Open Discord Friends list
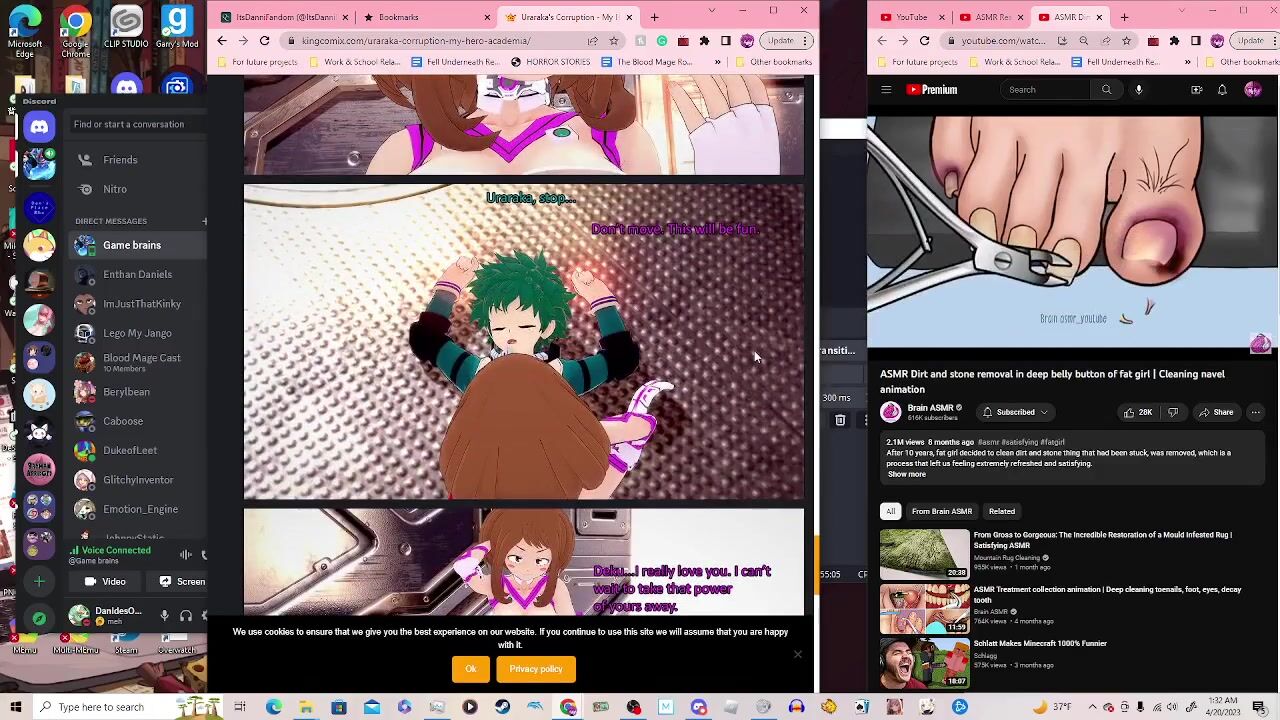 tap(120, 160)
